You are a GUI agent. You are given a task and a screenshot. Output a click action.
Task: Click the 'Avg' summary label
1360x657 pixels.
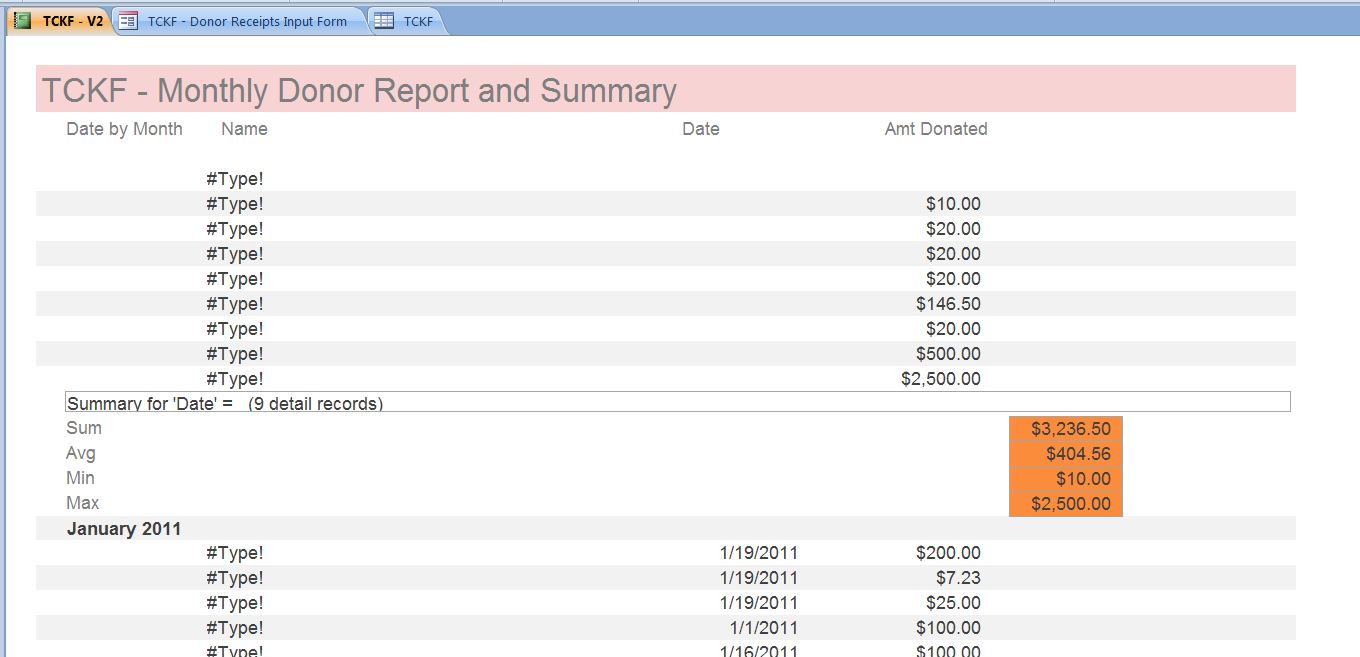(81, 453)
